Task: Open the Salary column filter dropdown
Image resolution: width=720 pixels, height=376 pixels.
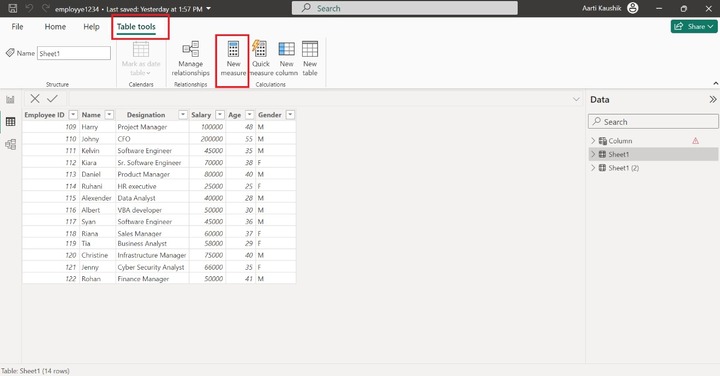Action: 220,115
